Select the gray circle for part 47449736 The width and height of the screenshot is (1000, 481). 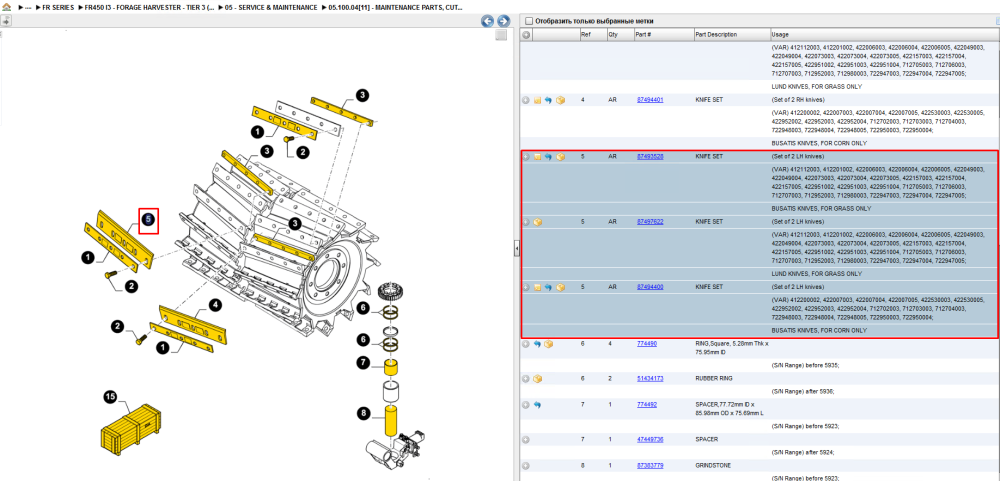click(x=526, y=440)
